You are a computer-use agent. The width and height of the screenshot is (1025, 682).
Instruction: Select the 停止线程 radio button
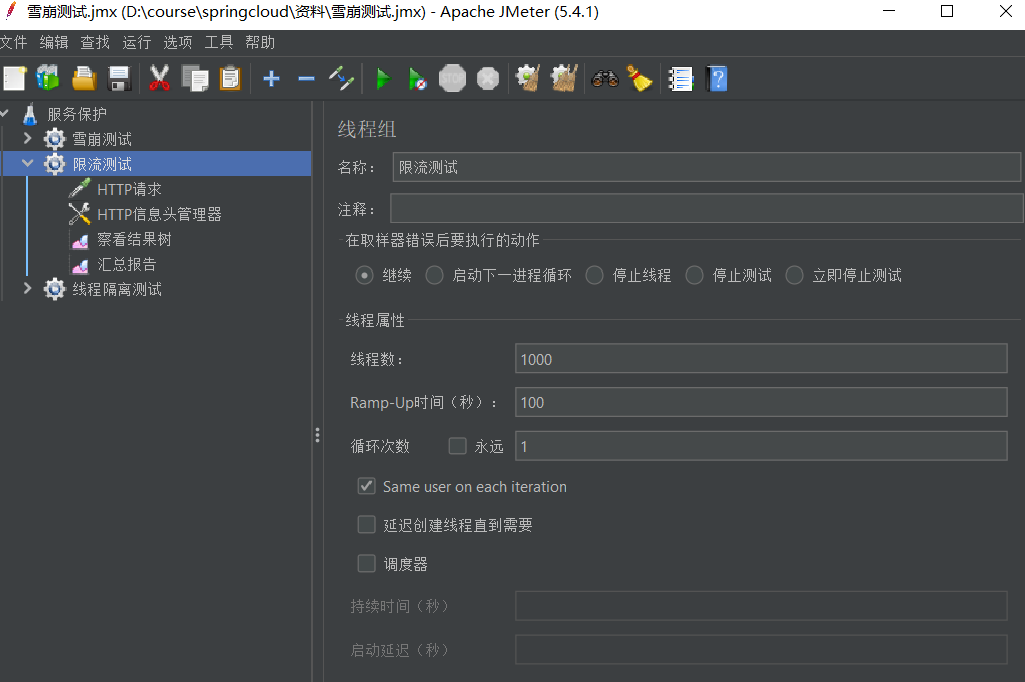click(594, 275)
